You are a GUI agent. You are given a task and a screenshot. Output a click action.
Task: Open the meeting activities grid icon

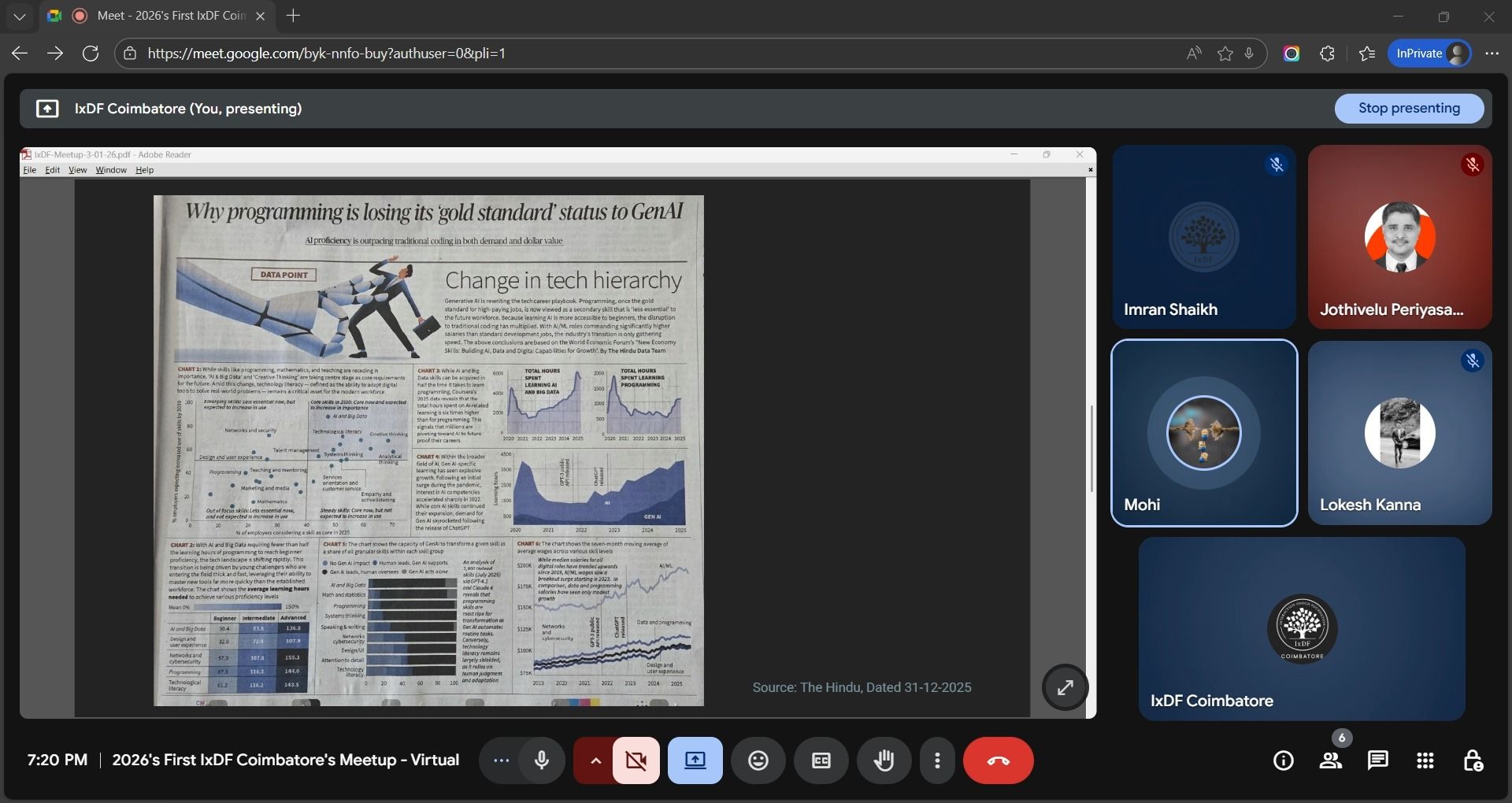[1425, 760]
